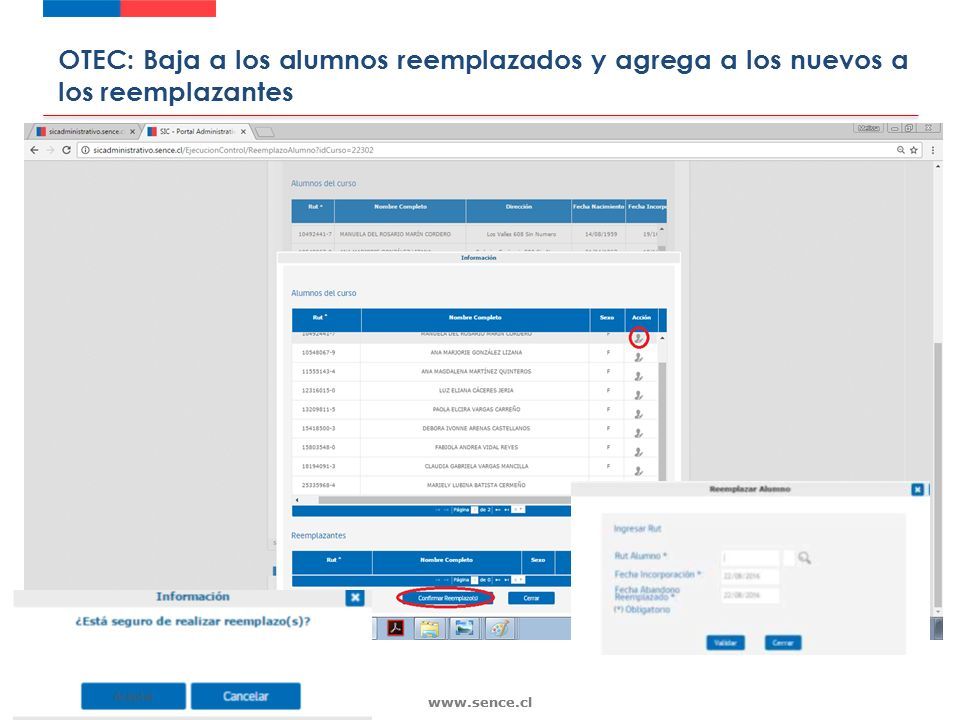Click the replace-student icon for Fabiola Andrea Vidal Reyes
The width and height of the screenshot is (960, 720).
[x=639, y=452]
